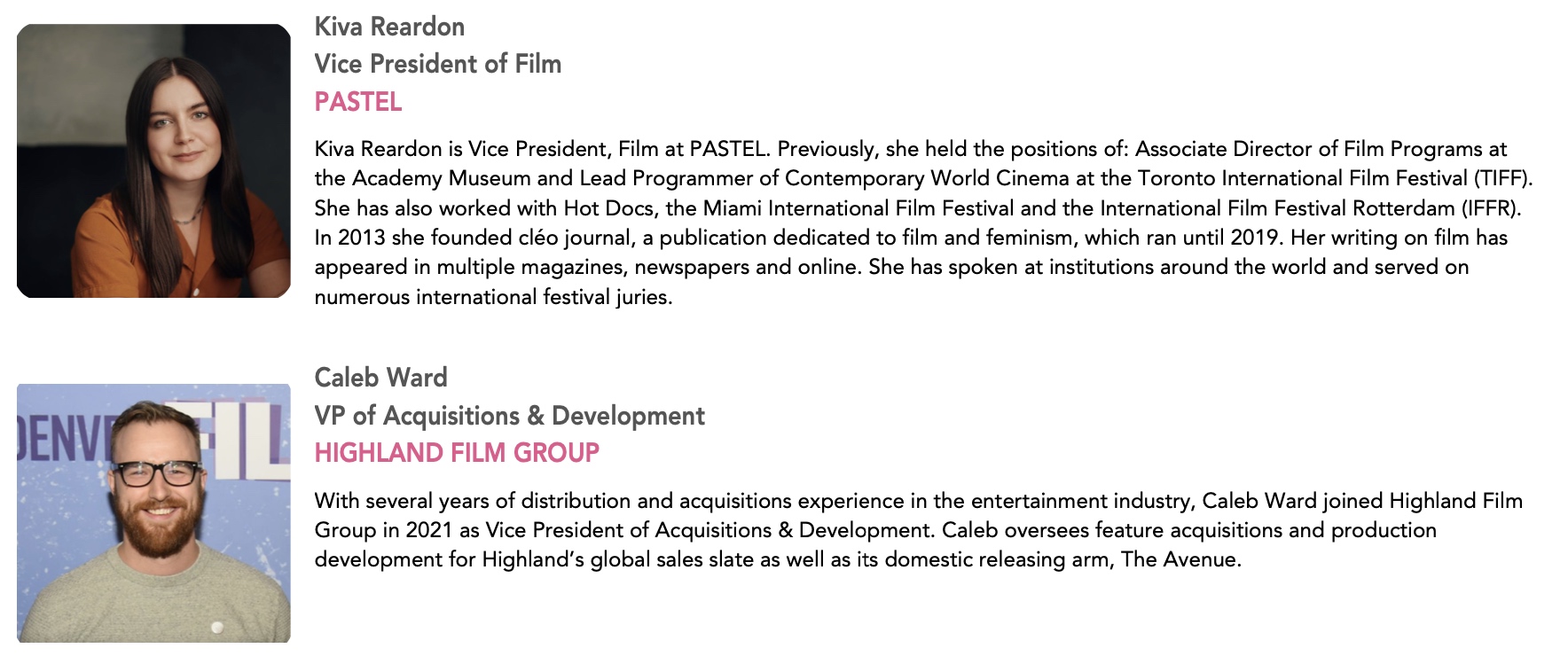The image size is (1568, 656).
Task: Click the VP of Acquisitions & Development title
Action: click(510, 416)
